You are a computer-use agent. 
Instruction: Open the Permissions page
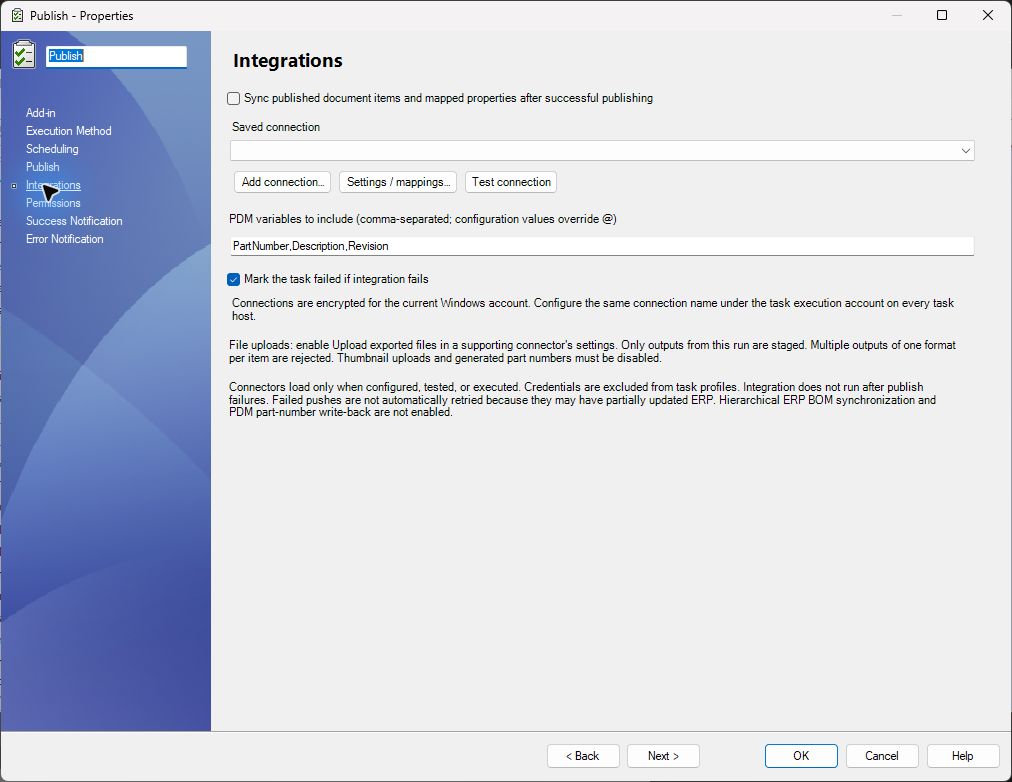click(53, 203)
